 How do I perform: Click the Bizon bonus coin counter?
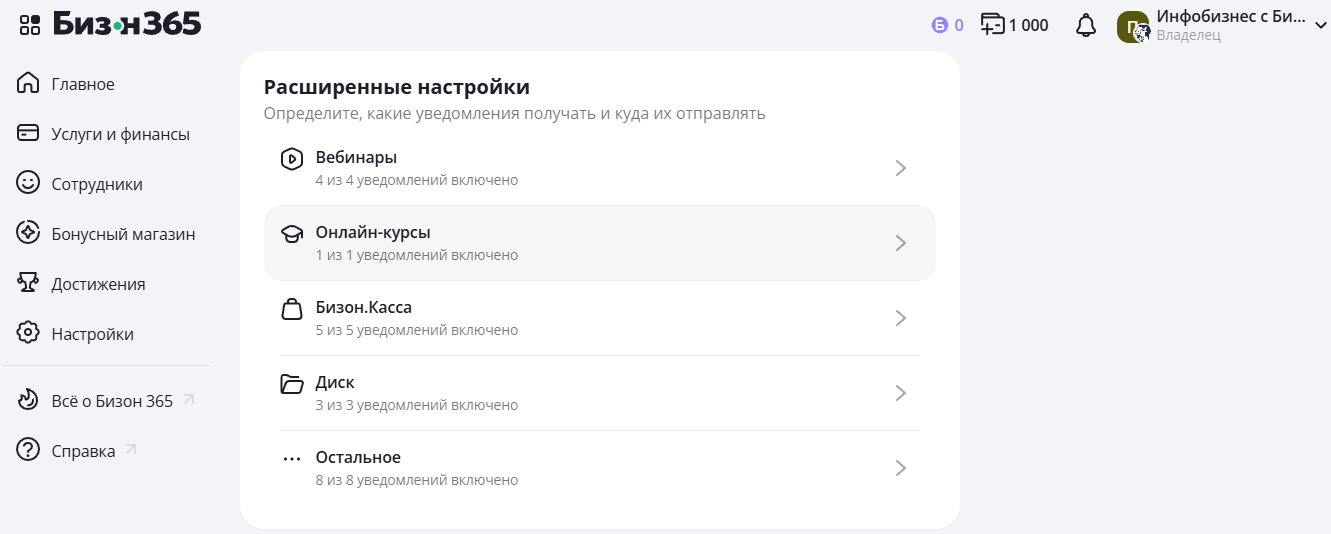coord(947,26)
